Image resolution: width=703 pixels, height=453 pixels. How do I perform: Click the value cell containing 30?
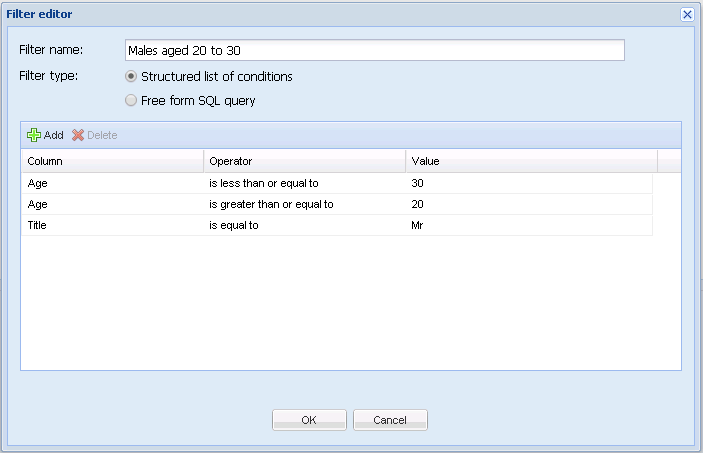529,183
